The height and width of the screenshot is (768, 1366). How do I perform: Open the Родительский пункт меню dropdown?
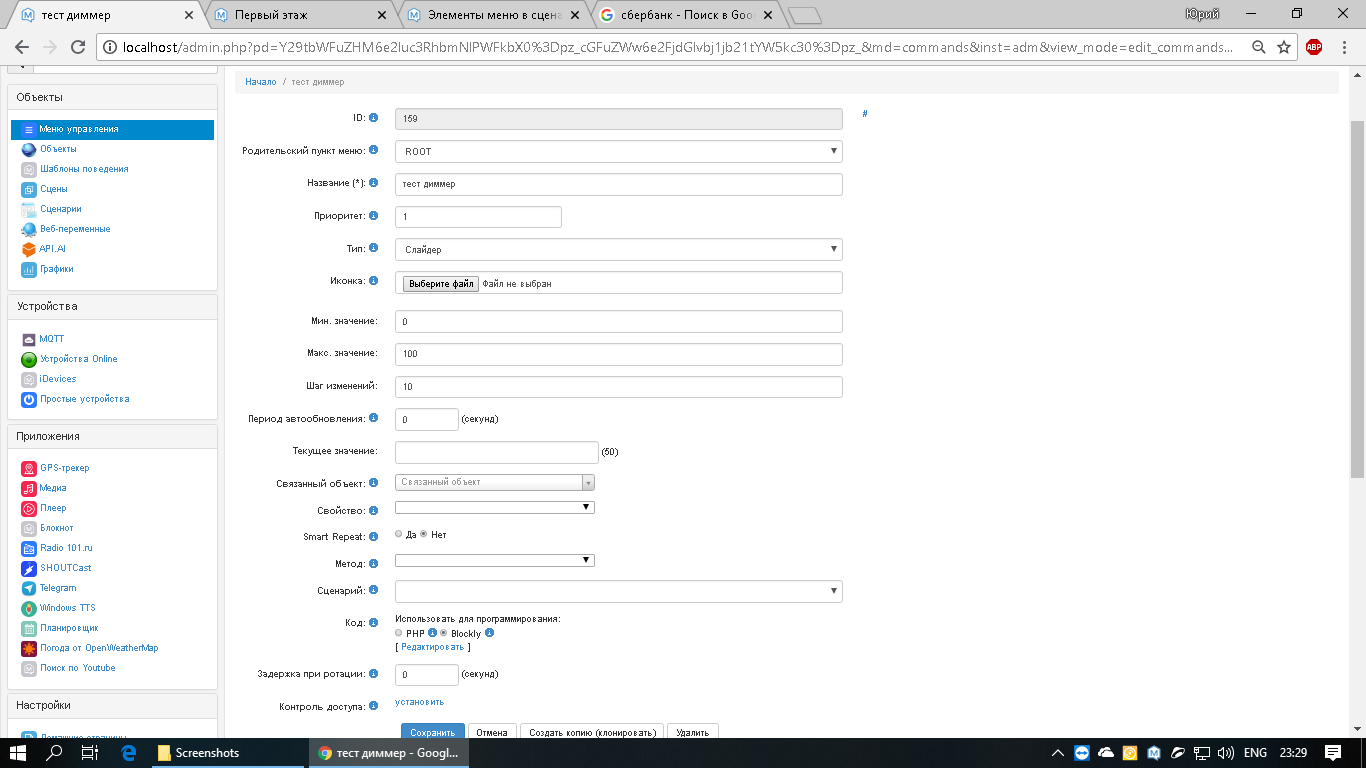(618, 151)
